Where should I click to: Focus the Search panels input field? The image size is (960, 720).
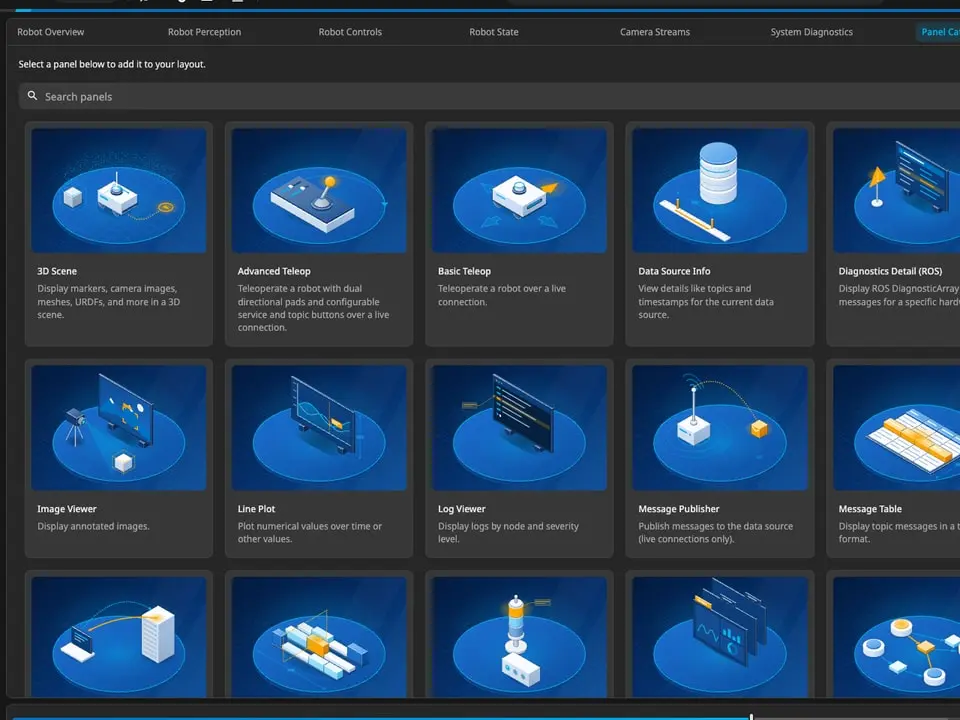point(490,96)
